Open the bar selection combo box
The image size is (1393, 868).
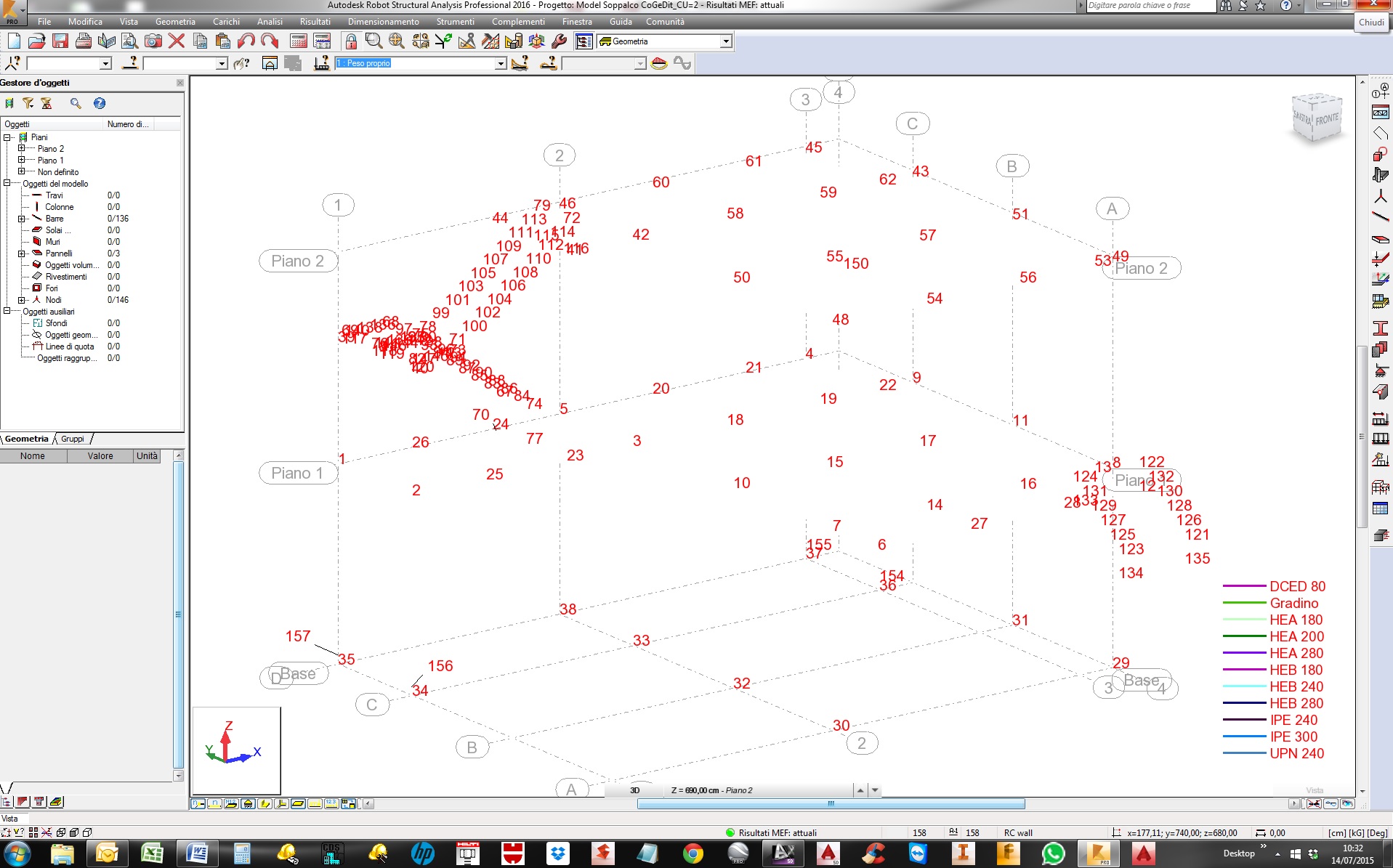coord(222,64)
